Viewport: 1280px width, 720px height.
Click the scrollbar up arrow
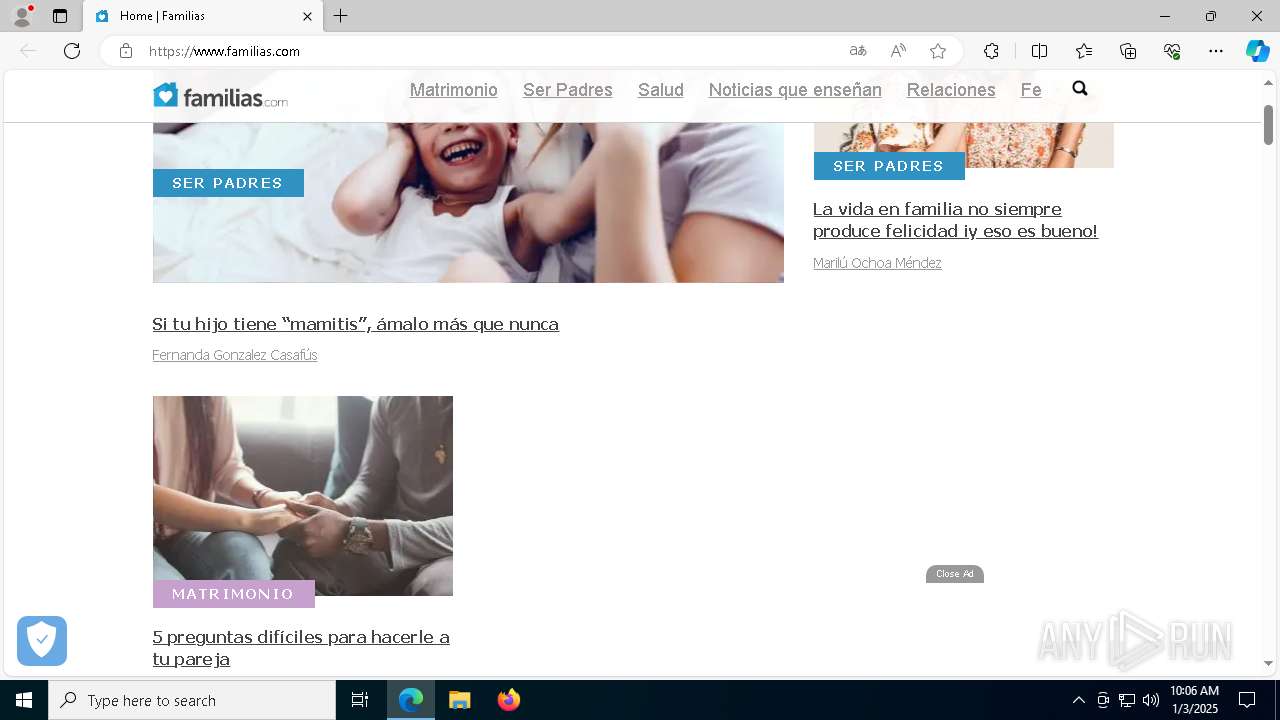click(1268, 82)
